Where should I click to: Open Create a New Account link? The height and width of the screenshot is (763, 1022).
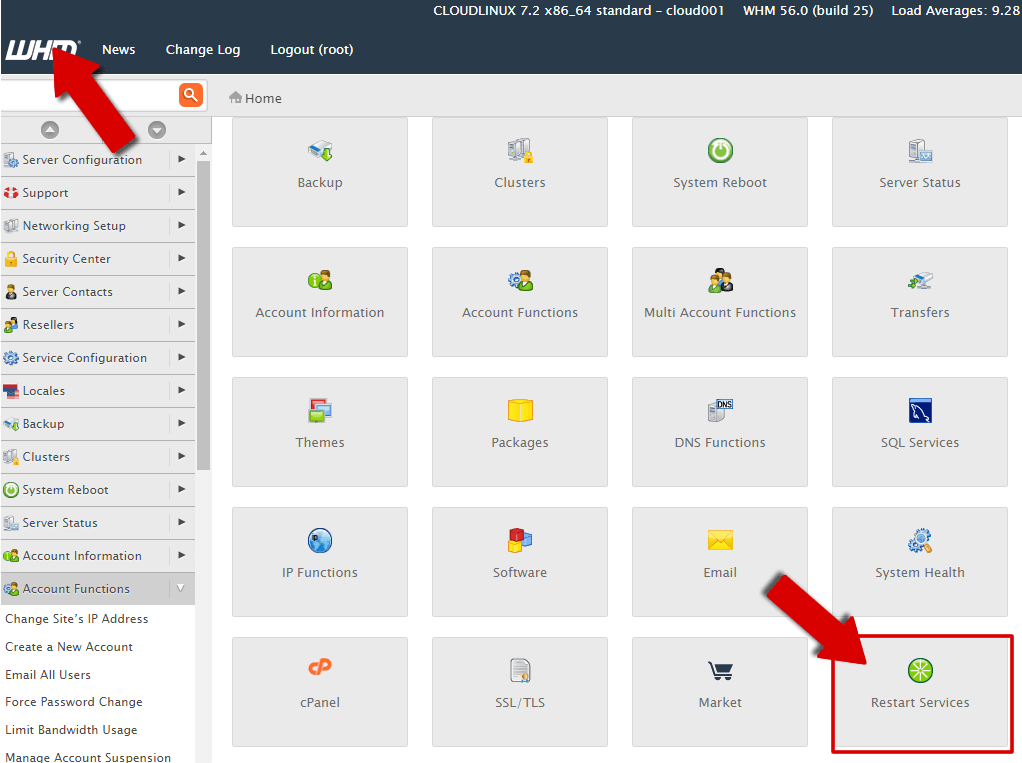point(69,647)
